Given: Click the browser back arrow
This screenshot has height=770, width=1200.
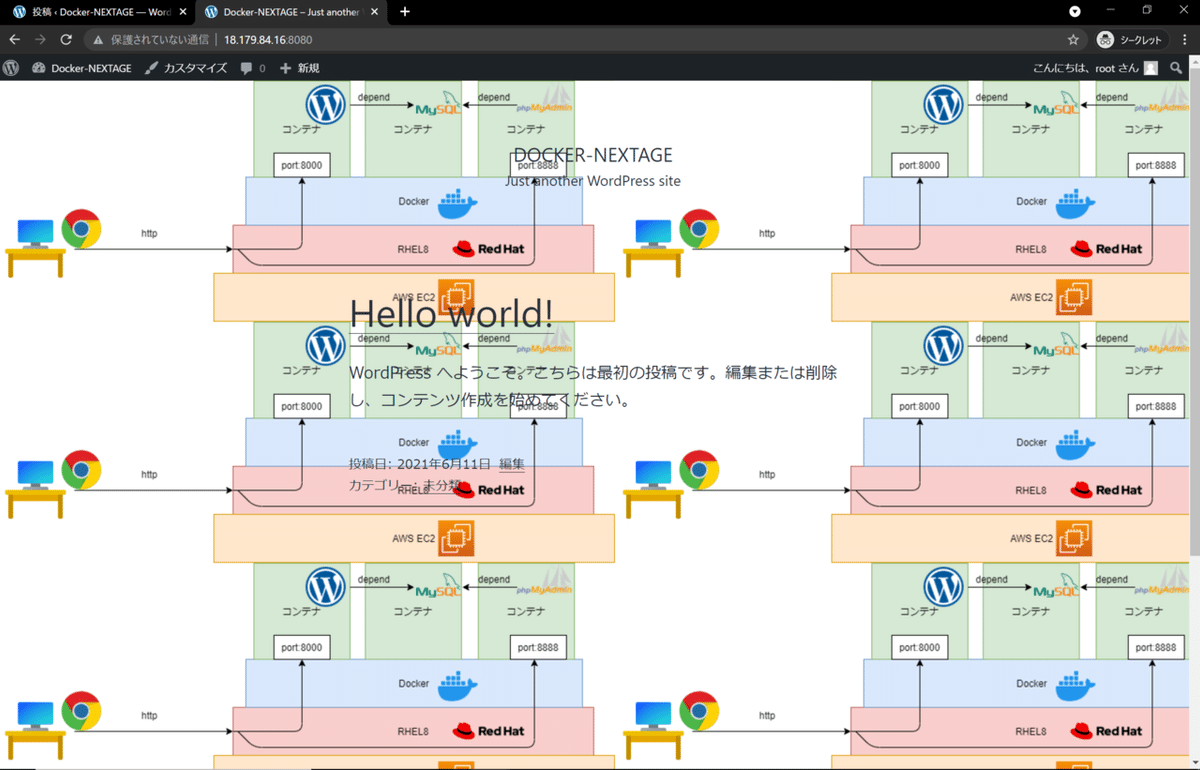Looking at the screenshot, I should click(x=15, y=40).
